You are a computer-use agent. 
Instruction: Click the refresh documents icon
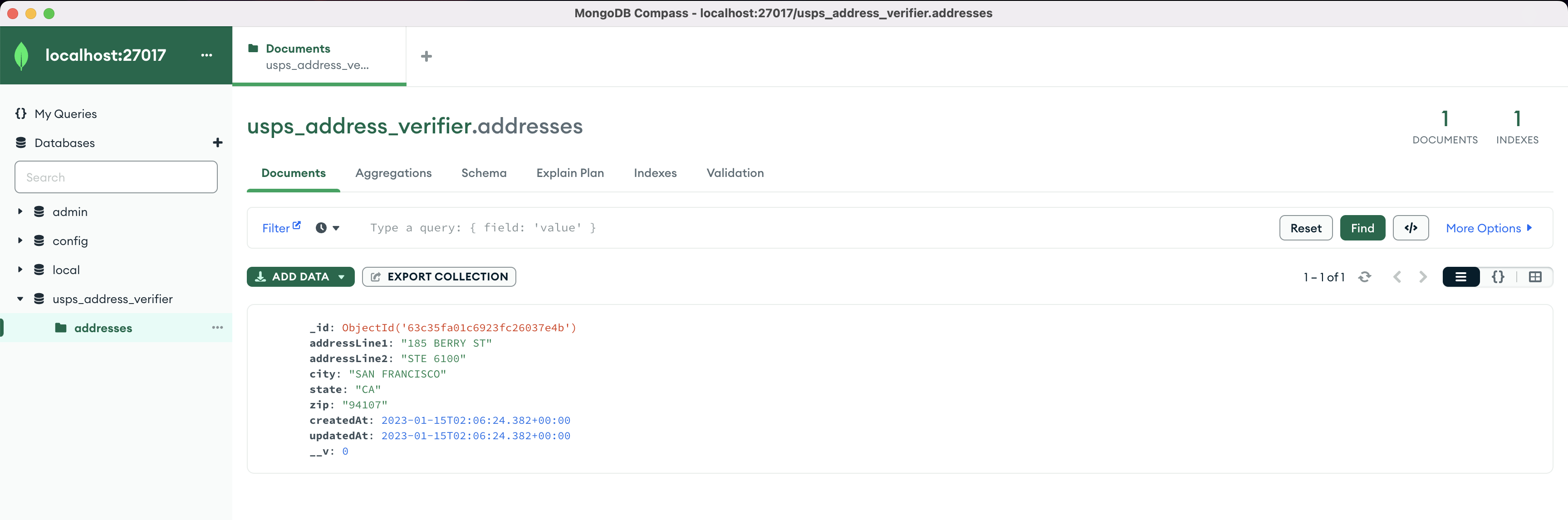[1365, 277]
